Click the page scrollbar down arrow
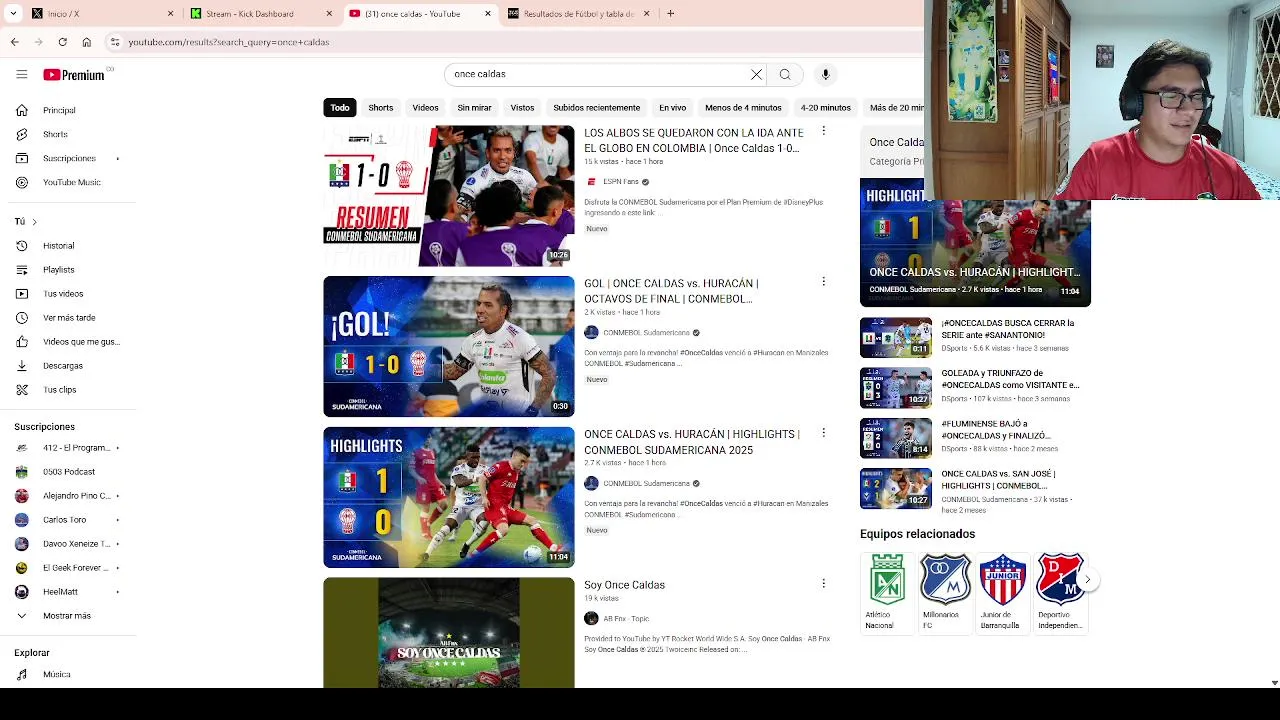 click(x=1274, y=682)
